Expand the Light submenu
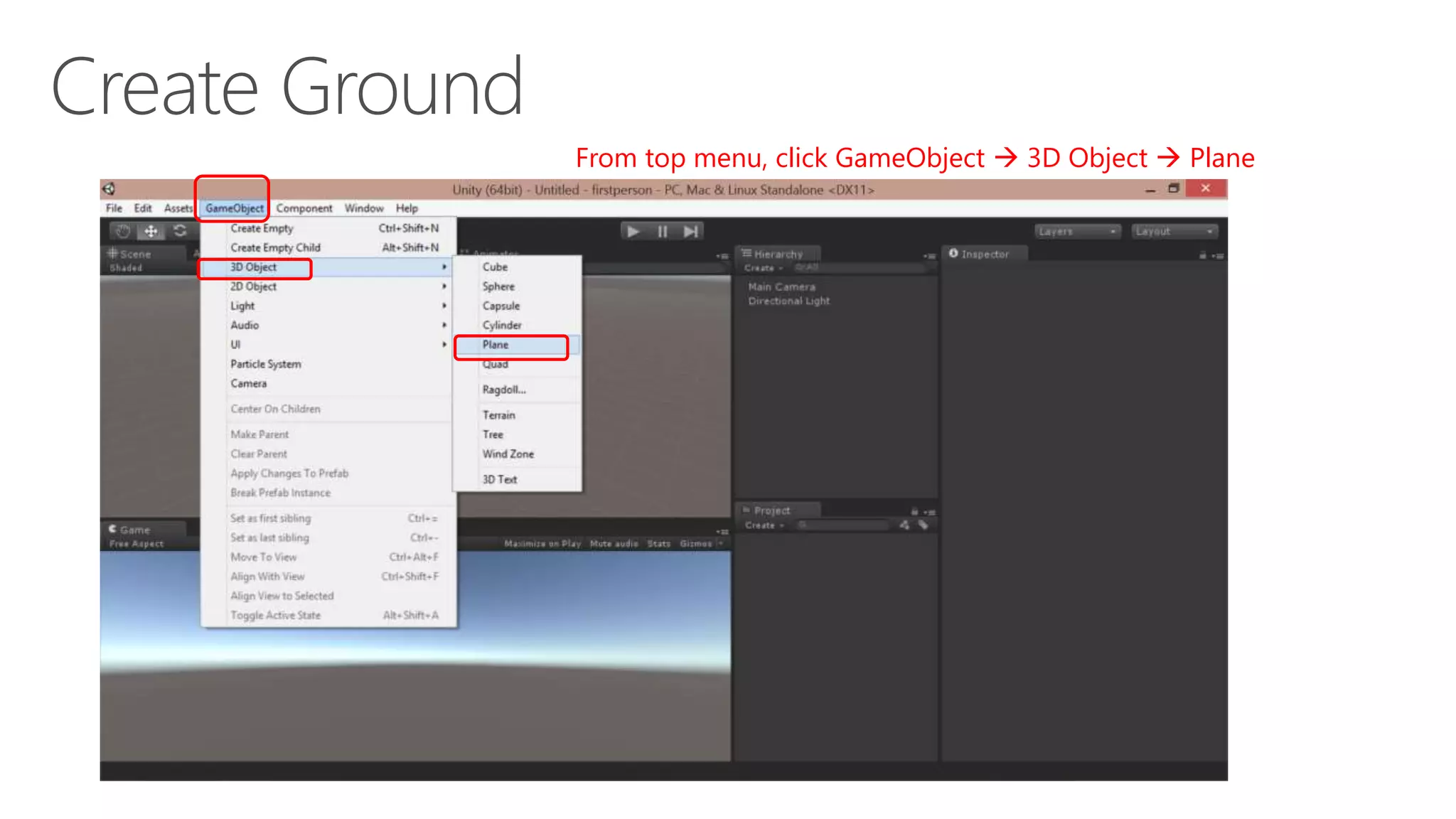 click(x=327, y=306)
